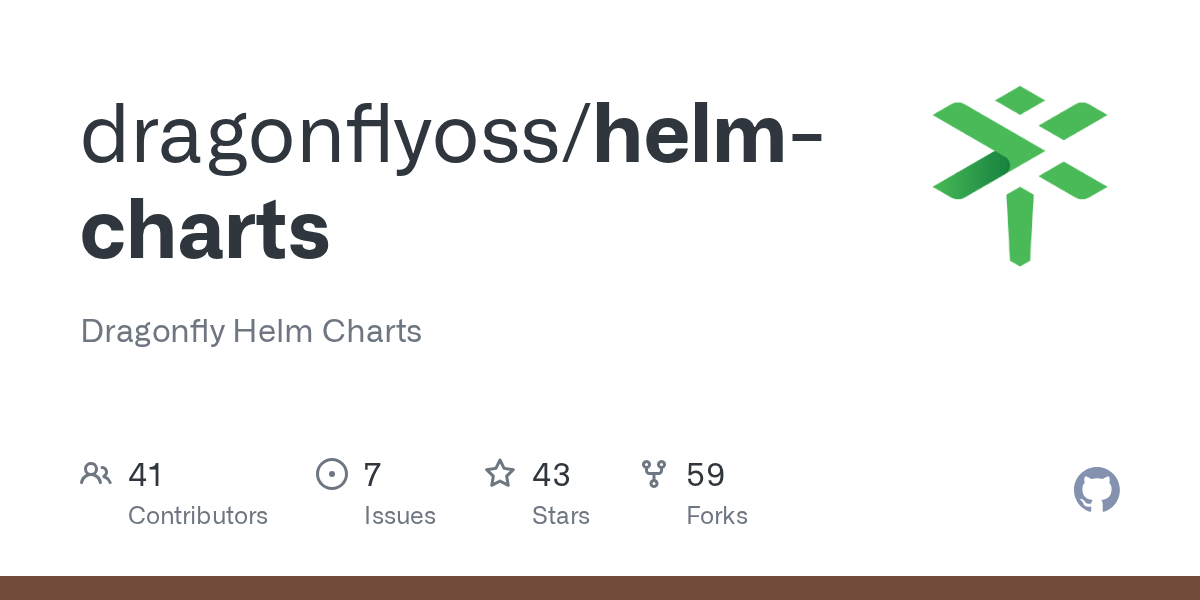The width and height of the screenshot is (1200, 600).
Task: Select the "Dragonfly Helm Charts" description text
Action: (251, 331)
